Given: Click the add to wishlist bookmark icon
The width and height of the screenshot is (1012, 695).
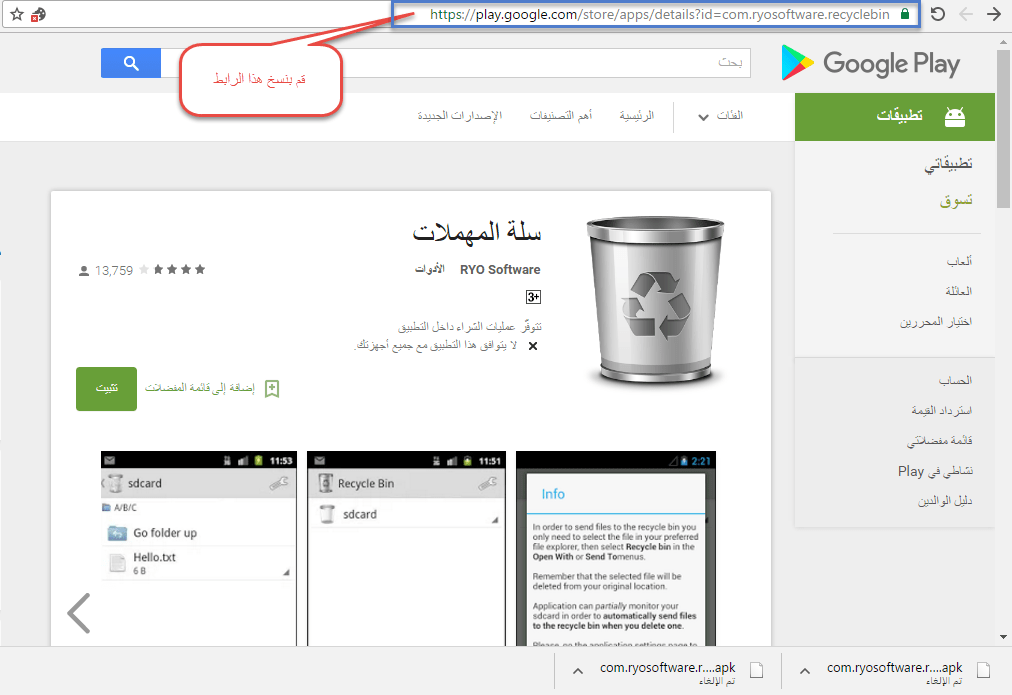Looking at the screenshot, I should [x=272, y=388].
